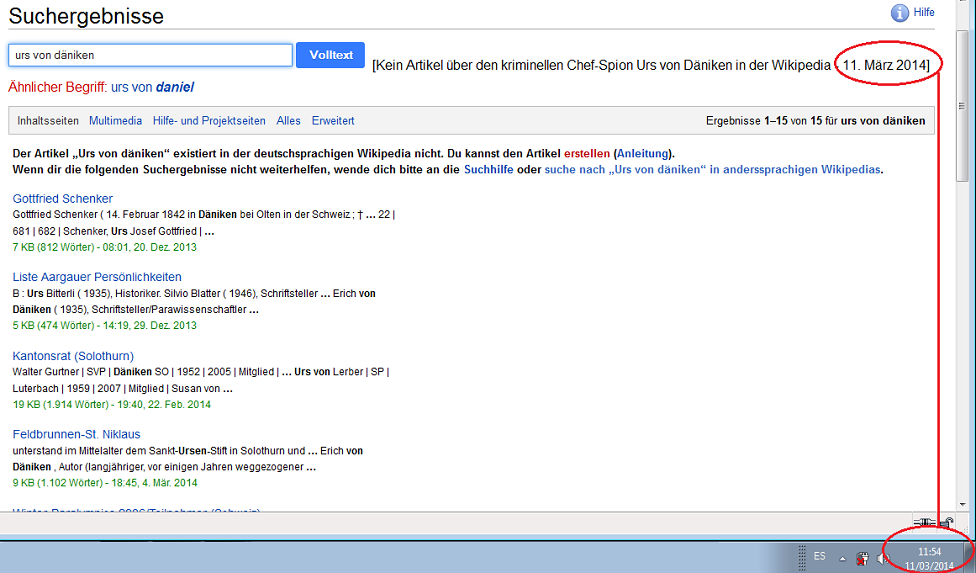Open the Suchhilfe link
The height and width of the screenshot is (573, 976).
coord(489,169)
